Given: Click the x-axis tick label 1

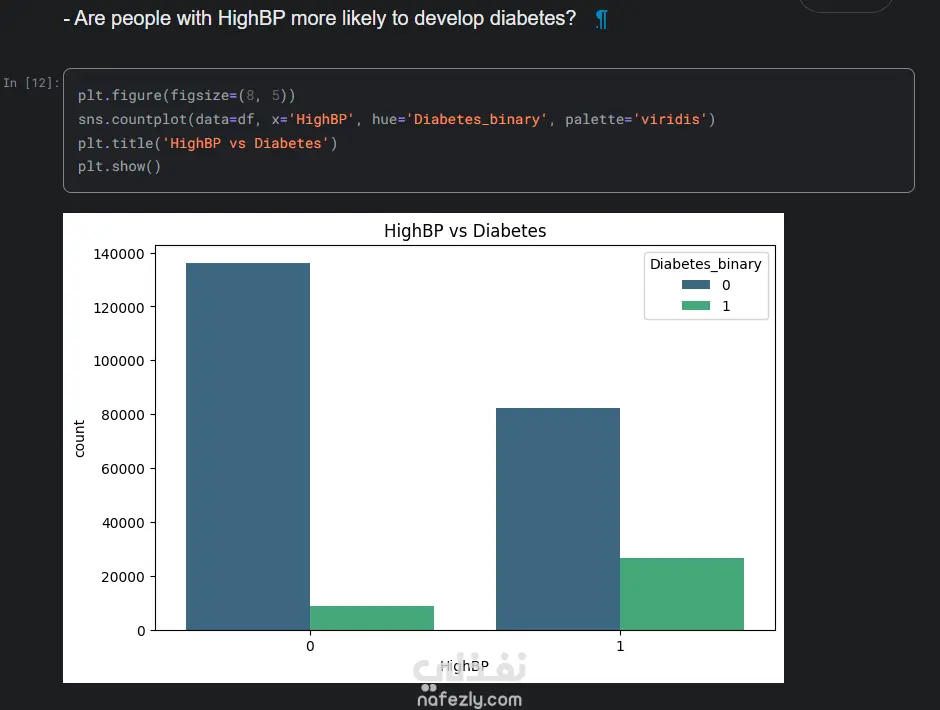Looking at the screenshot, I should click(620, 646).
